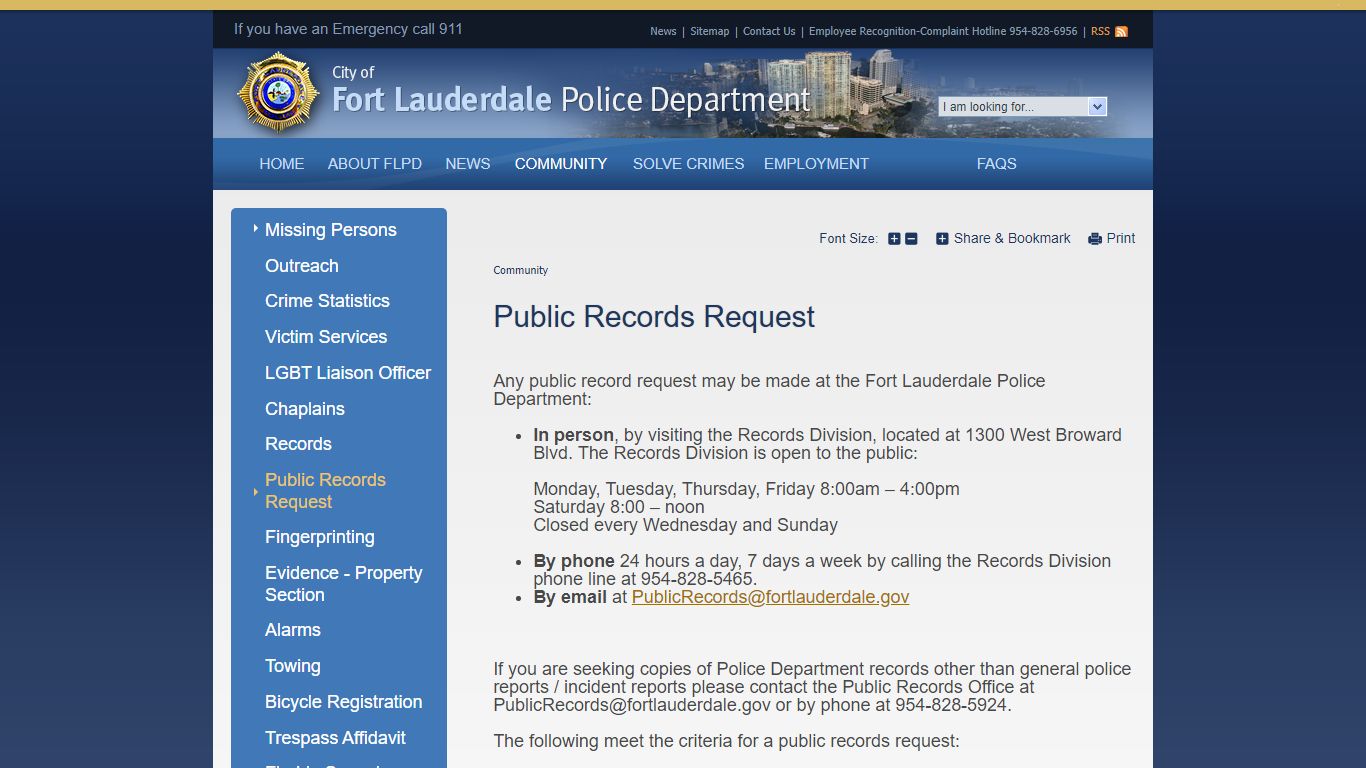This screenshot has height=768, width=1366.
Task: Click the RSS text link
Action: [1100, 32]
